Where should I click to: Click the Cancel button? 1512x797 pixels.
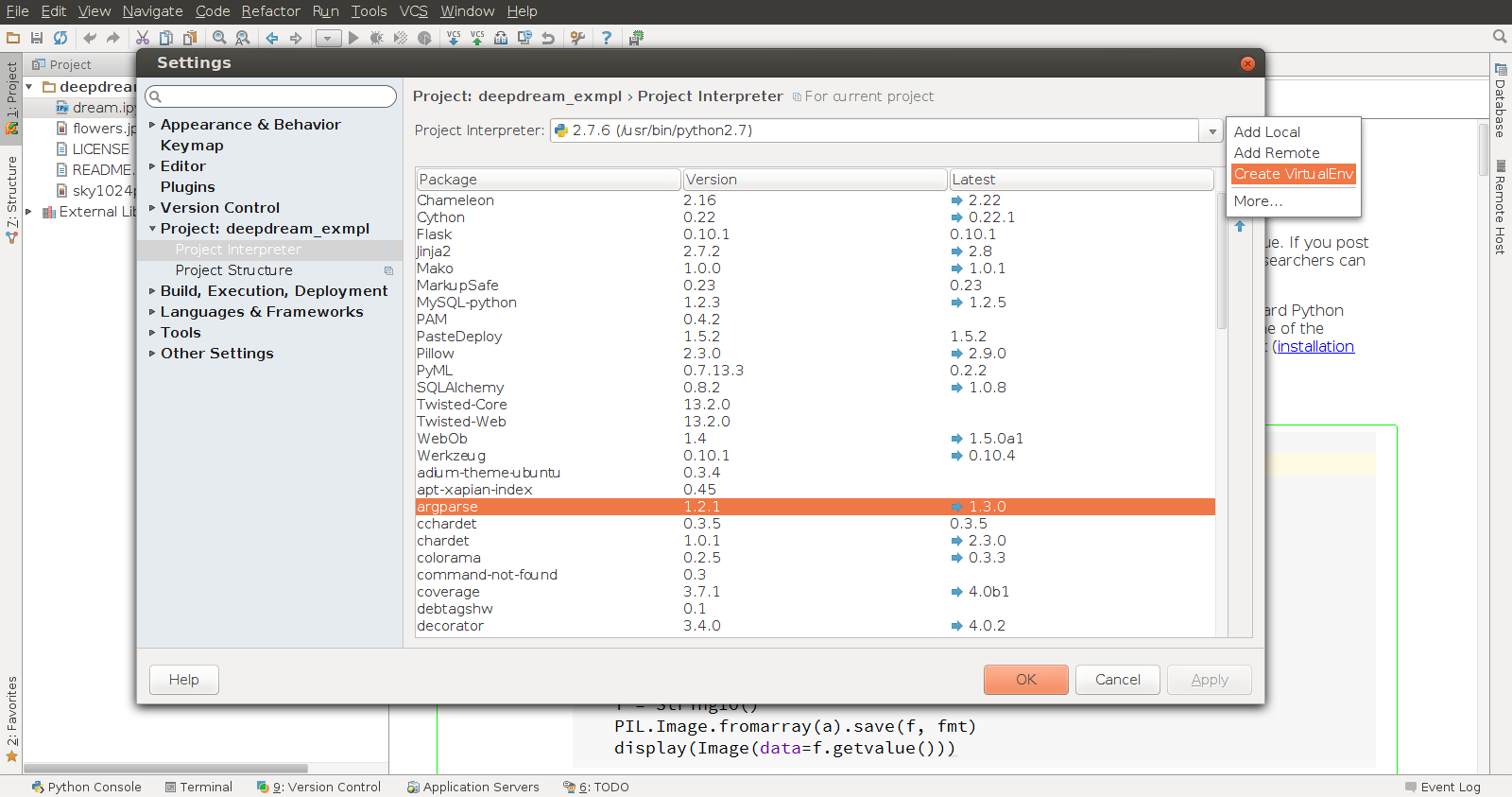1117,680
